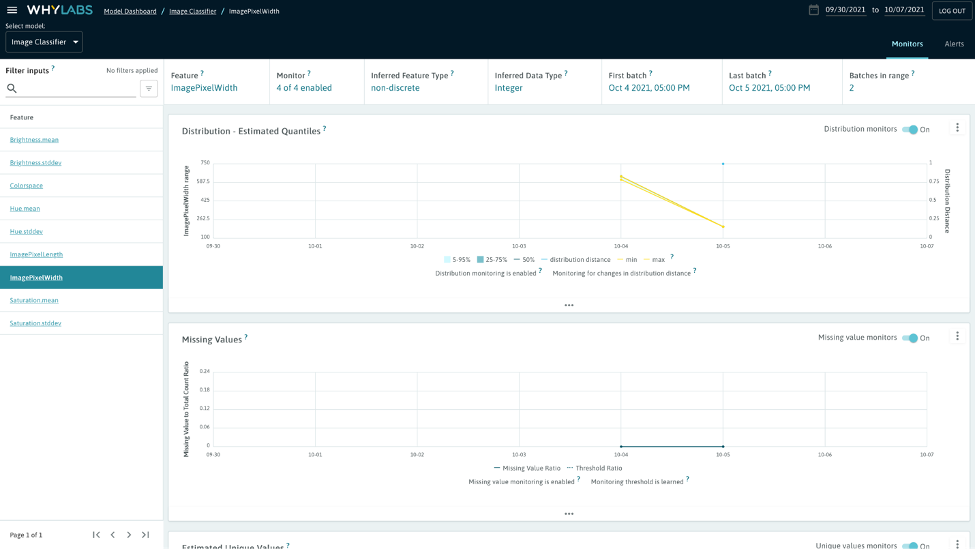Screen dimensions: 977x550
Task: Switch to the Monitors tab
Action: coord(907,44)
